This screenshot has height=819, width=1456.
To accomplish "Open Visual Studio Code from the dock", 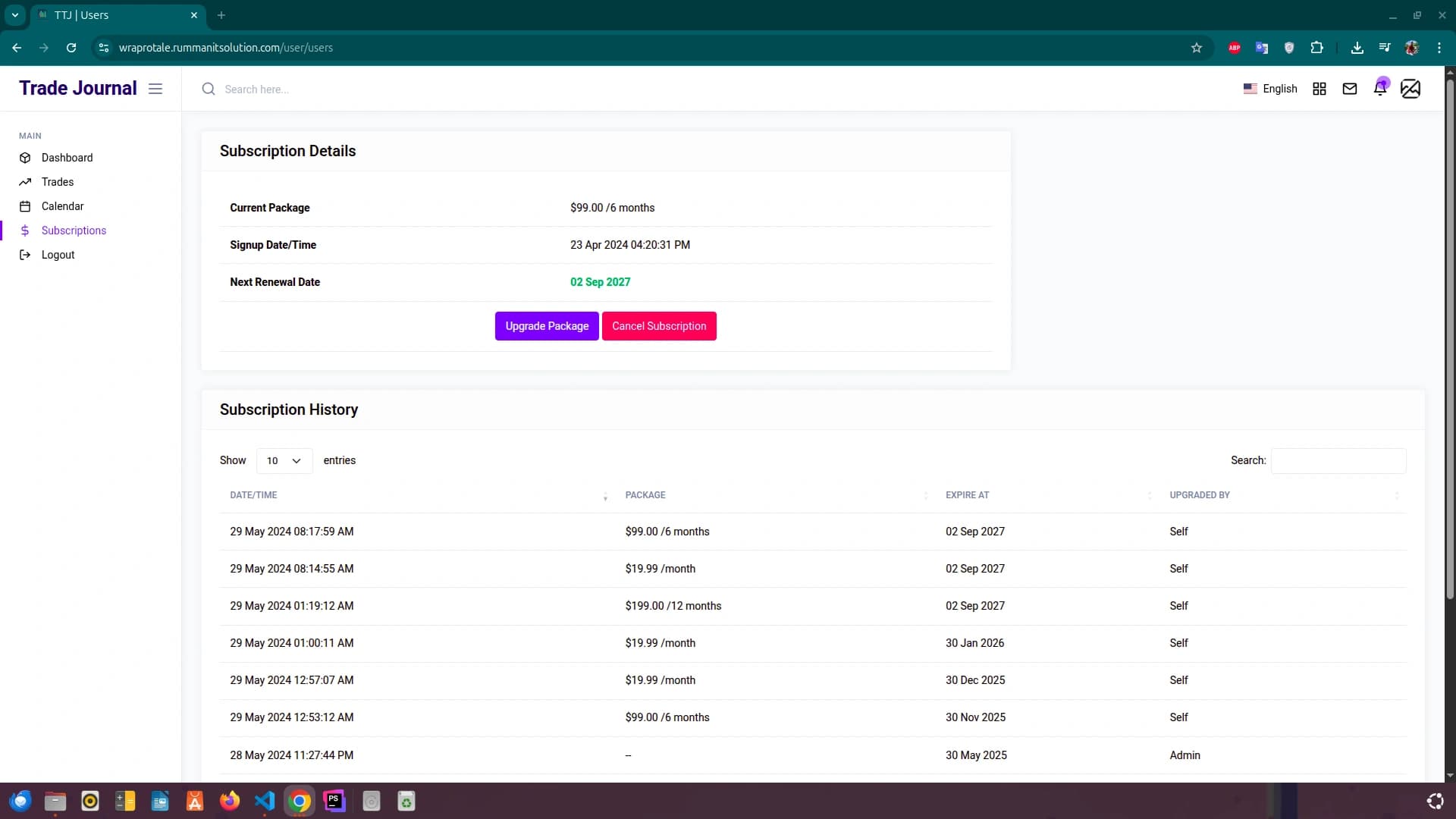I will tap(265, 802).
